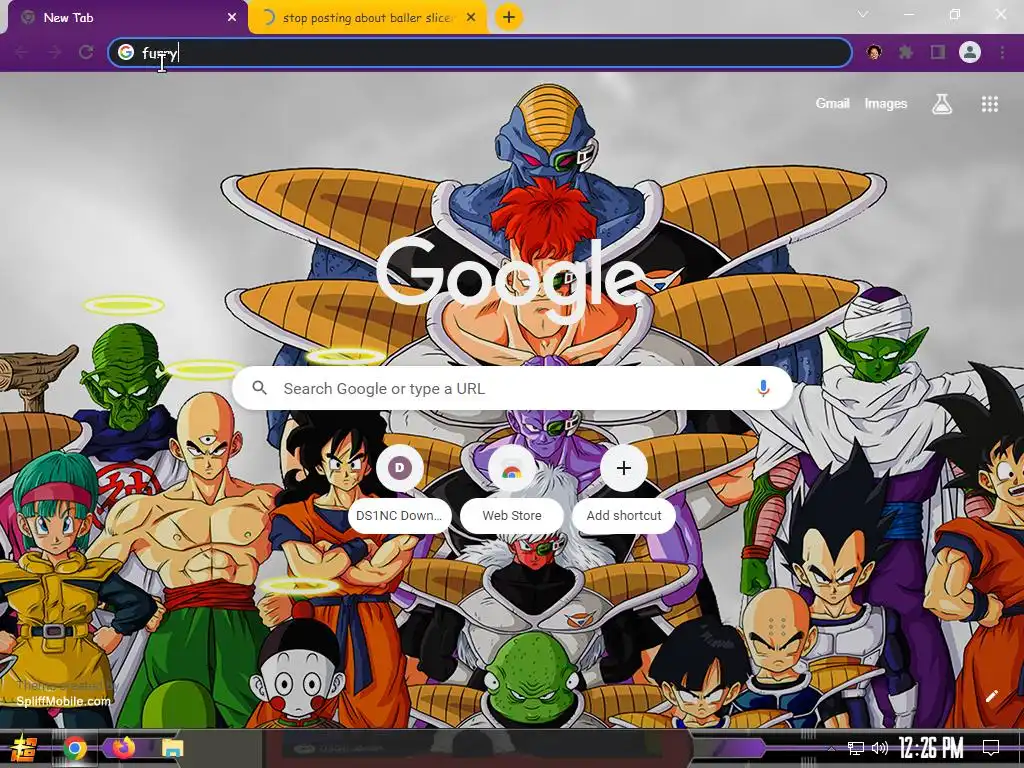The width and height of the screenshot is (1024, 768).
Task: Open the round avatar extension icon
Action: click(874, 52)
